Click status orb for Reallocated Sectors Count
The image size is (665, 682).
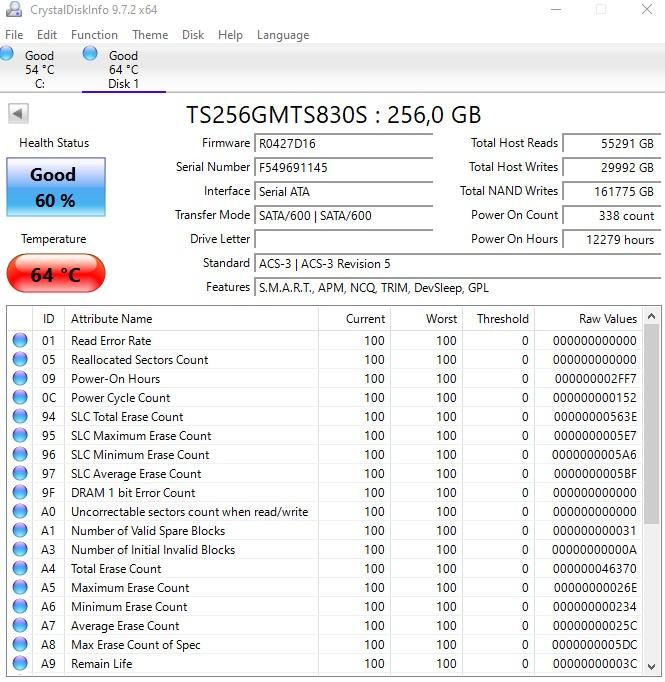[x=20, y=360]
